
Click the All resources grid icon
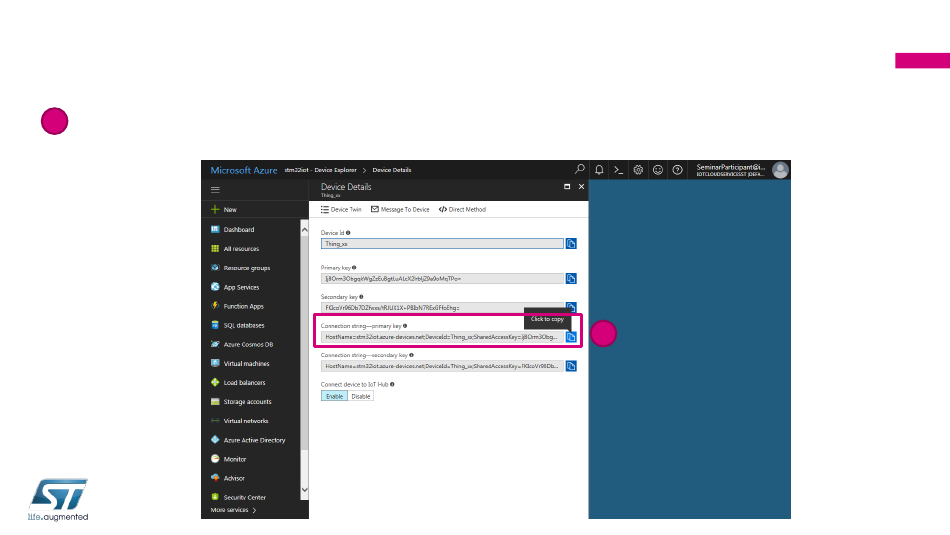[x=215, y=248]
